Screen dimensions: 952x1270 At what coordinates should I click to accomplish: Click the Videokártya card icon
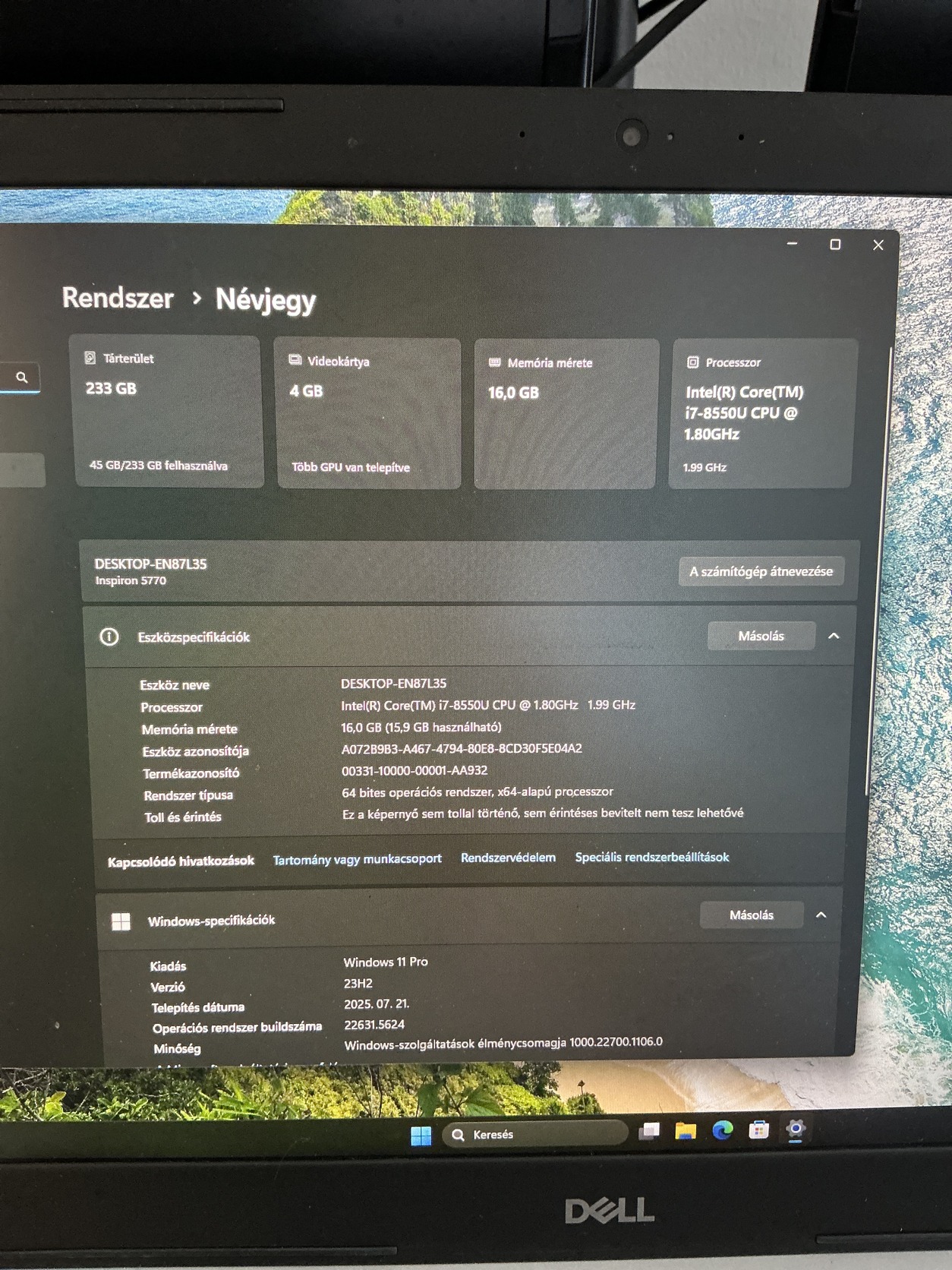coord(295,360)
